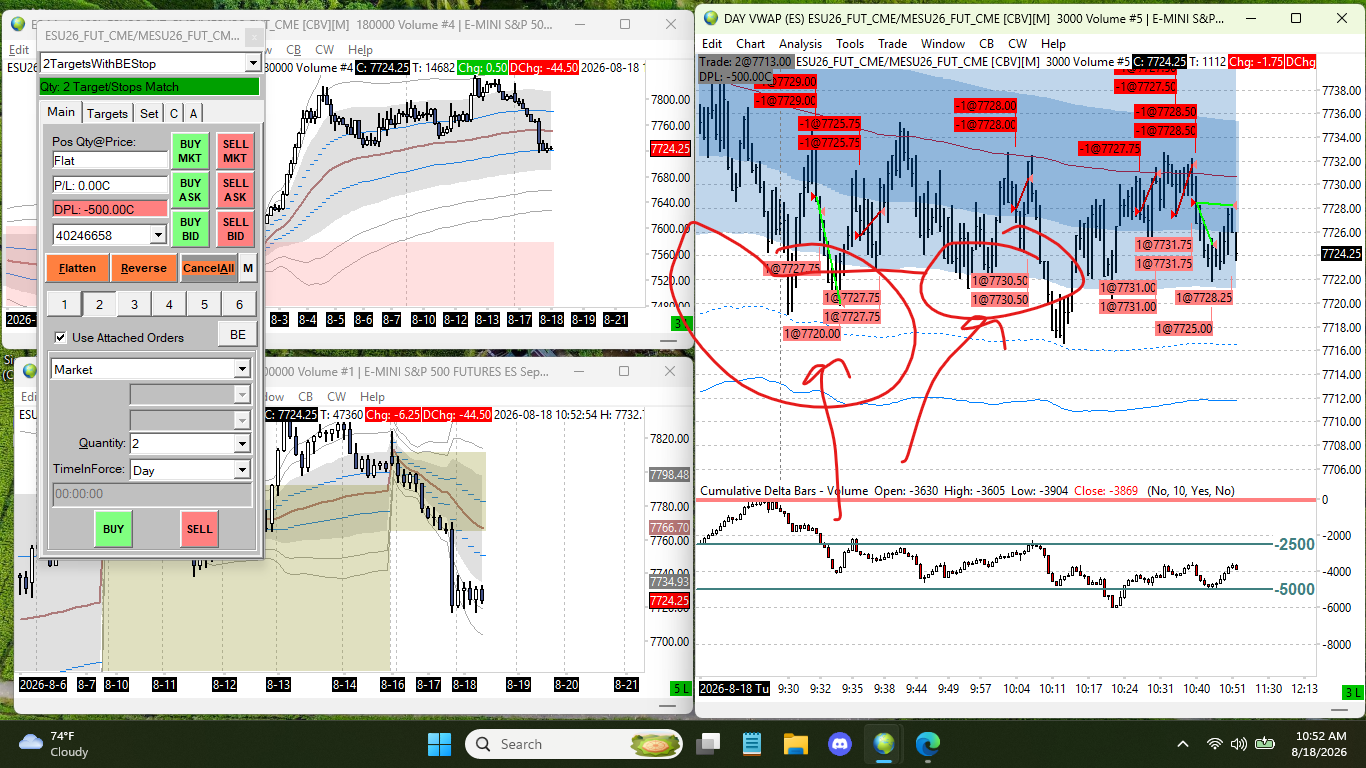This screenshot has width=1366, height=768.
Task: Switch to the Main tab
Action: [61, 113]
